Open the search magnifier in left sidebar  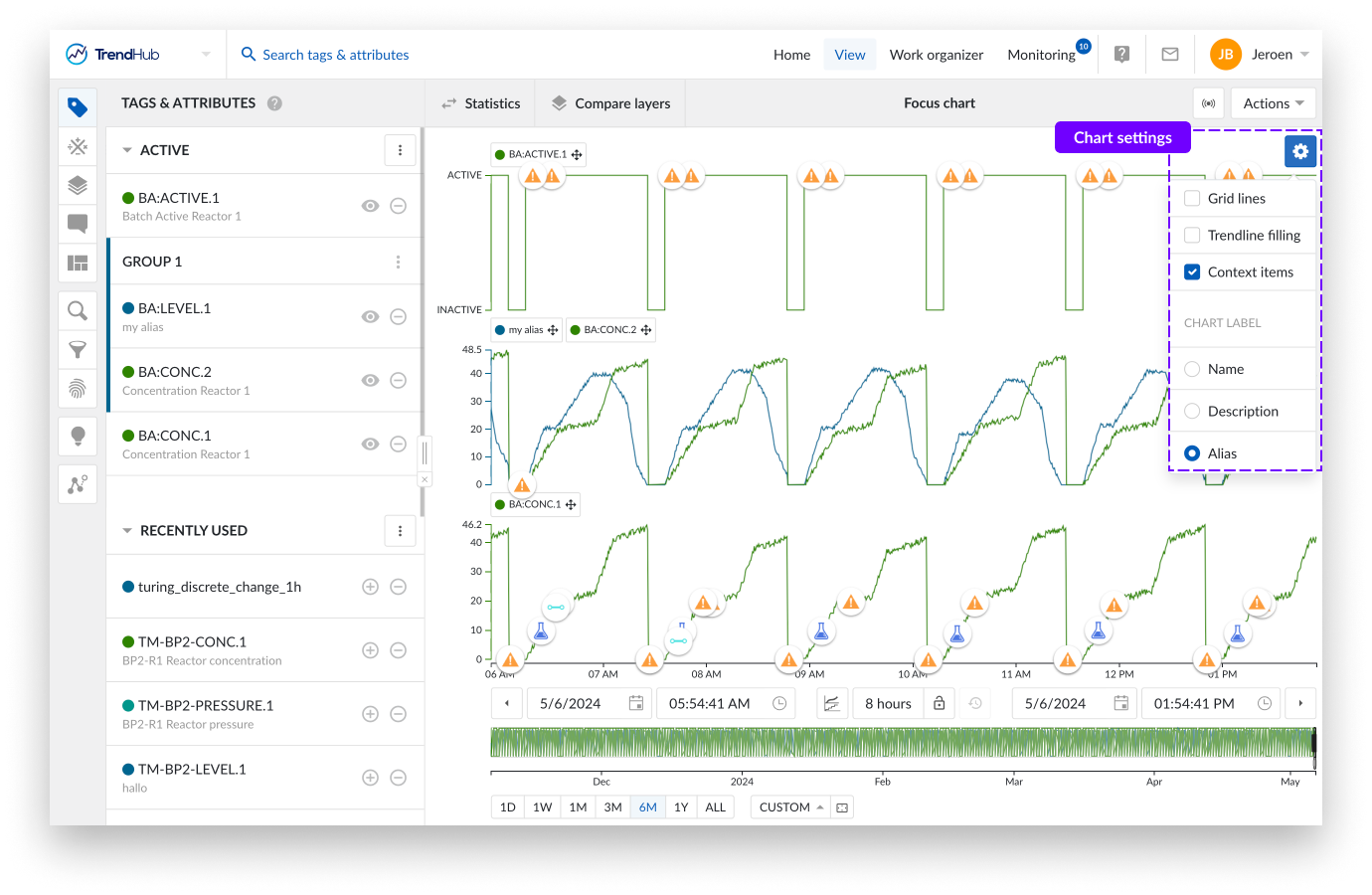click(78, 311)
